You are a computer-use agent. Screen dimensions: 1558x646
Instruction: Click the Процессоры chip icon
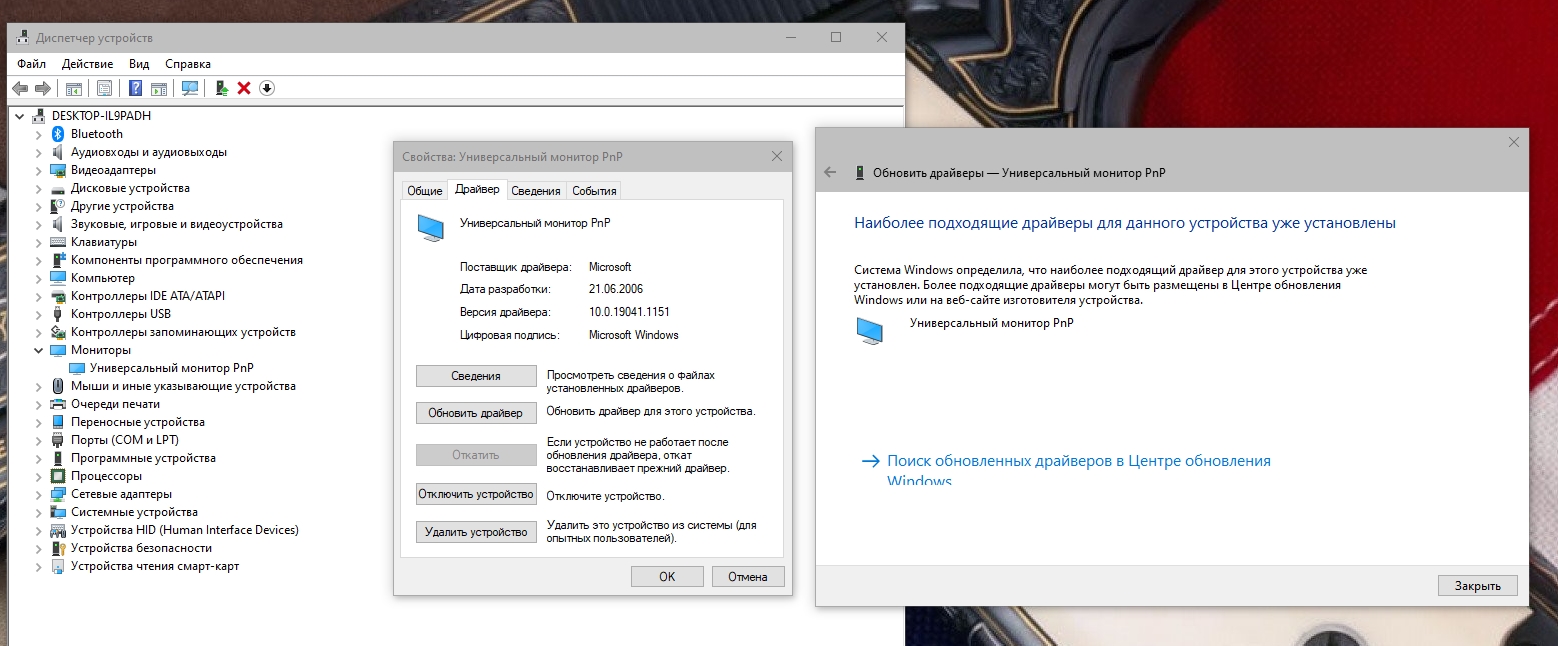coord(58,476)
